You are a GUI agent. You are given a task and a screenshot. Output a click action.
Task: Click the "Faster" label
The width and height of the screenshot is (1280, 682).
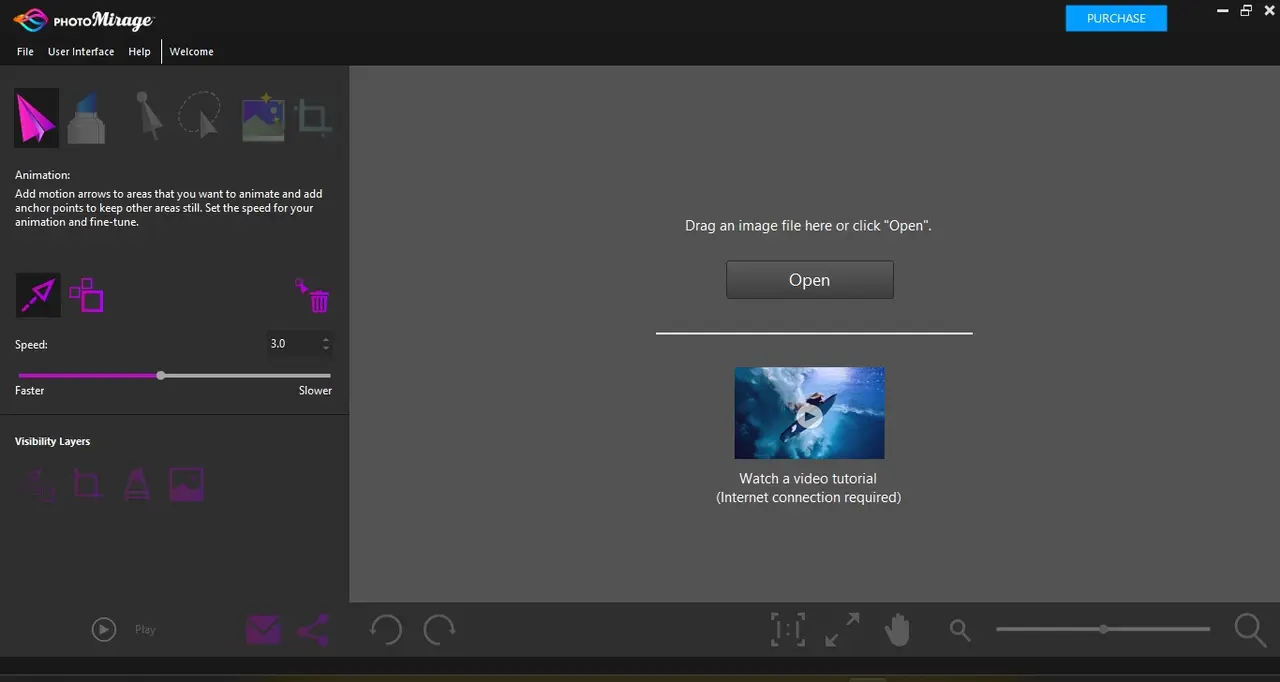tap(30, 391)
